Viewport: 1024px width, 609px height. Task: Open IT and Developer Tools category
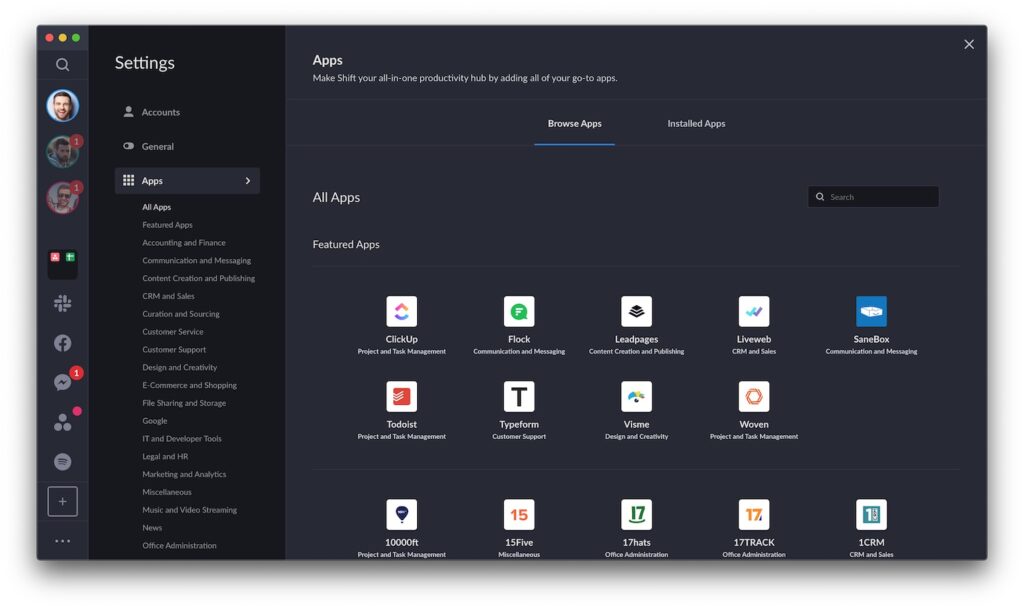tap(182, 439)
